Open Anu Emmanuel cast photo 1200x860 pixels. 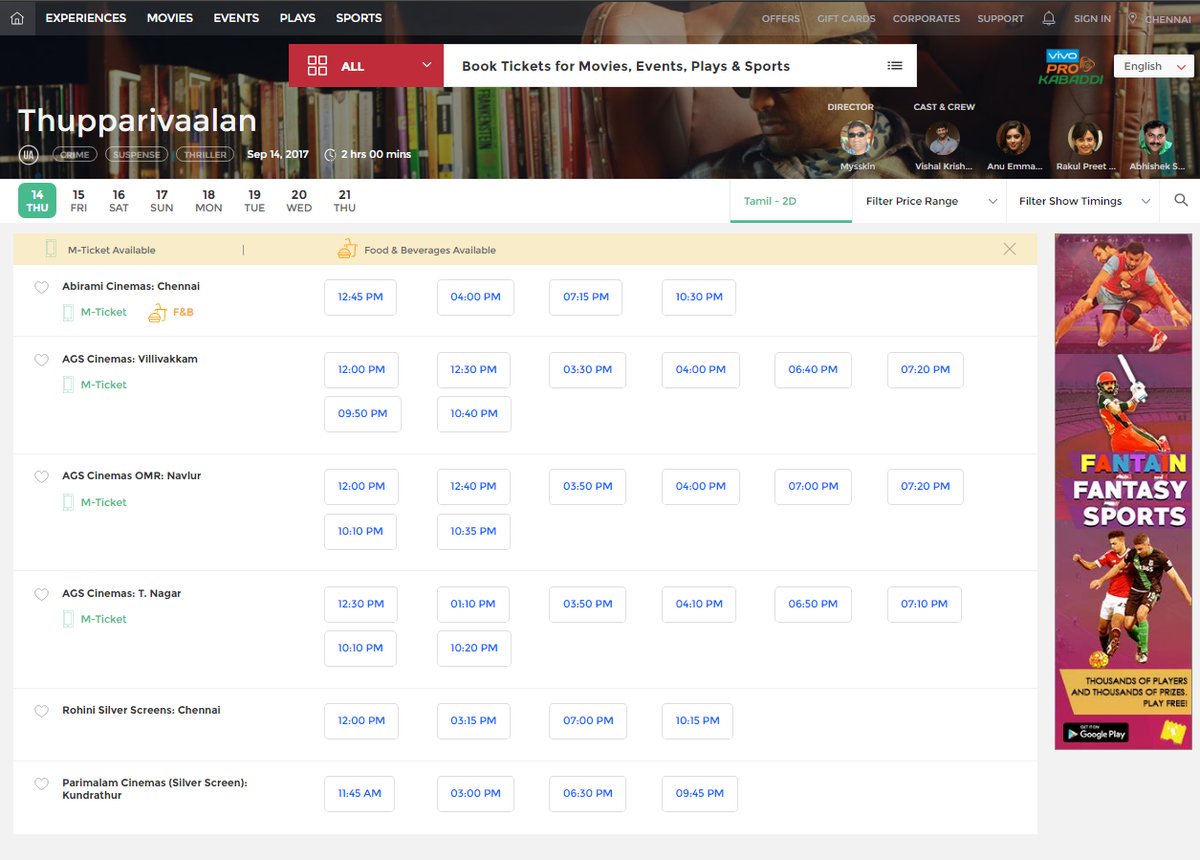pos(1014,139)
